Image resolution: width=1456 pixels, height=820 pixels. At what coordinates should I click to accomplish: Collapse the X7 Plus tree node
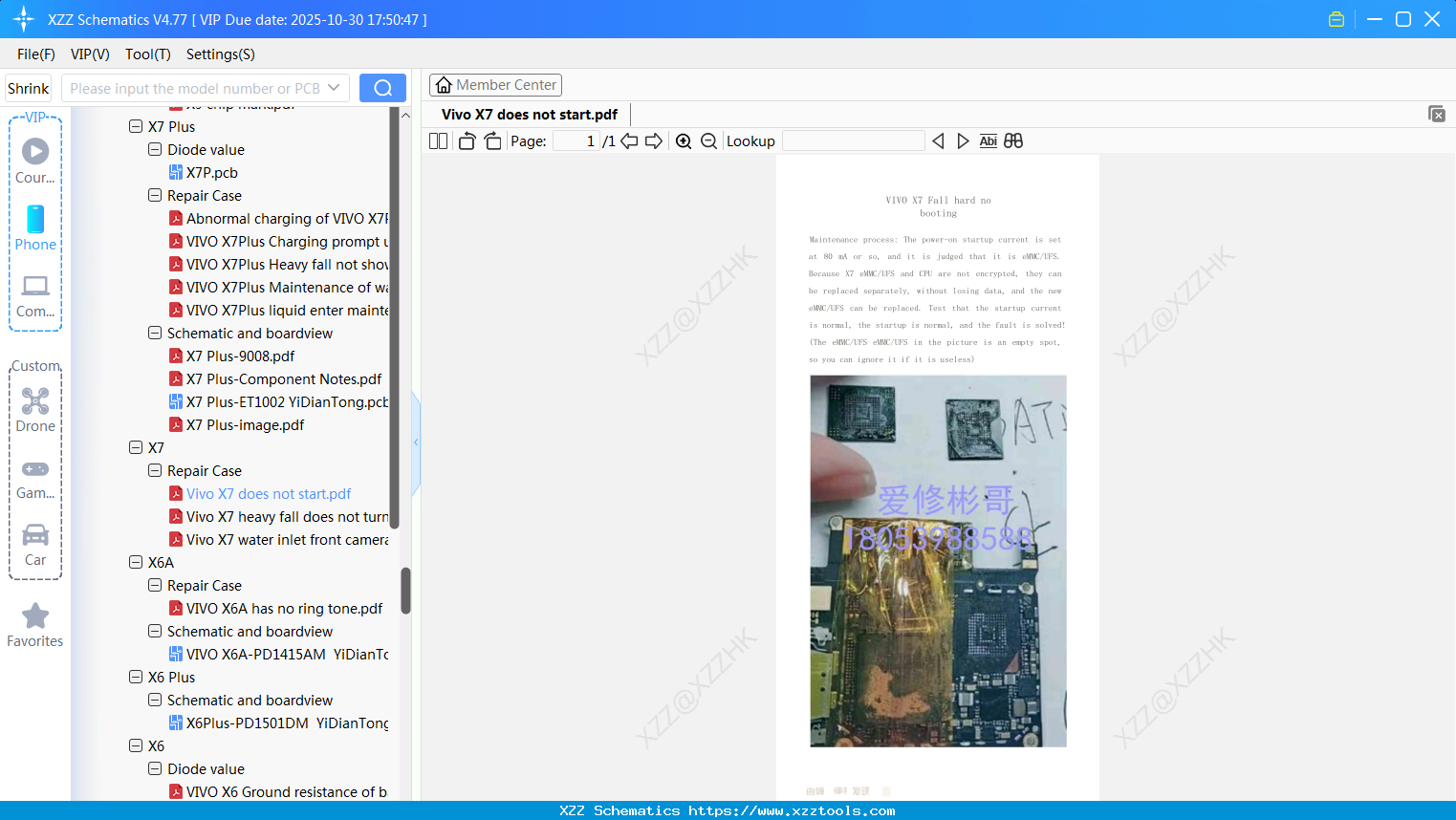click(136, 126)
